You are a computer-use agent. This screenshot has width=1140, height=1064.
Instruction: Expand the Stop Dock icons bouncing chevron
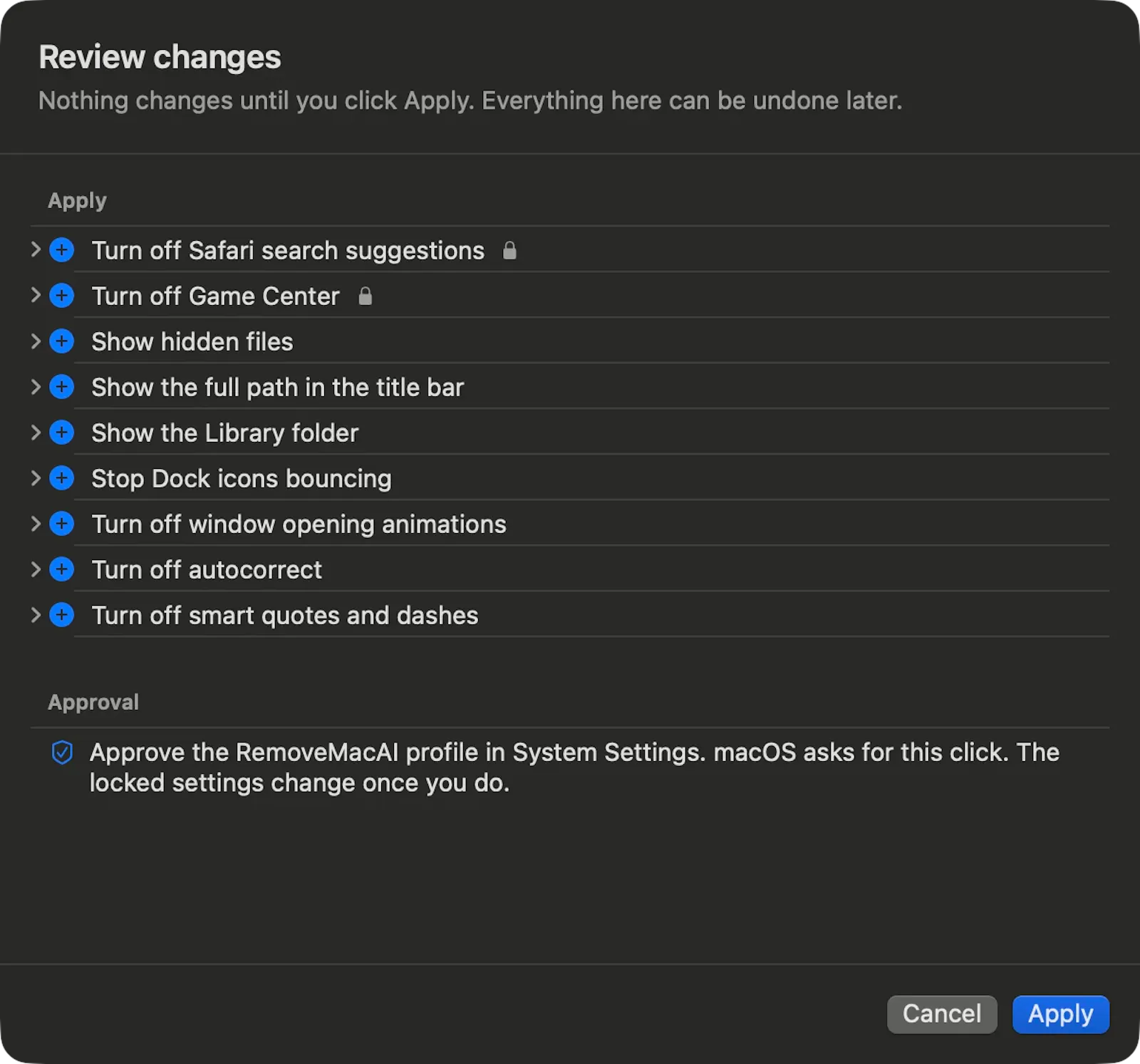[x=36, y=477]
